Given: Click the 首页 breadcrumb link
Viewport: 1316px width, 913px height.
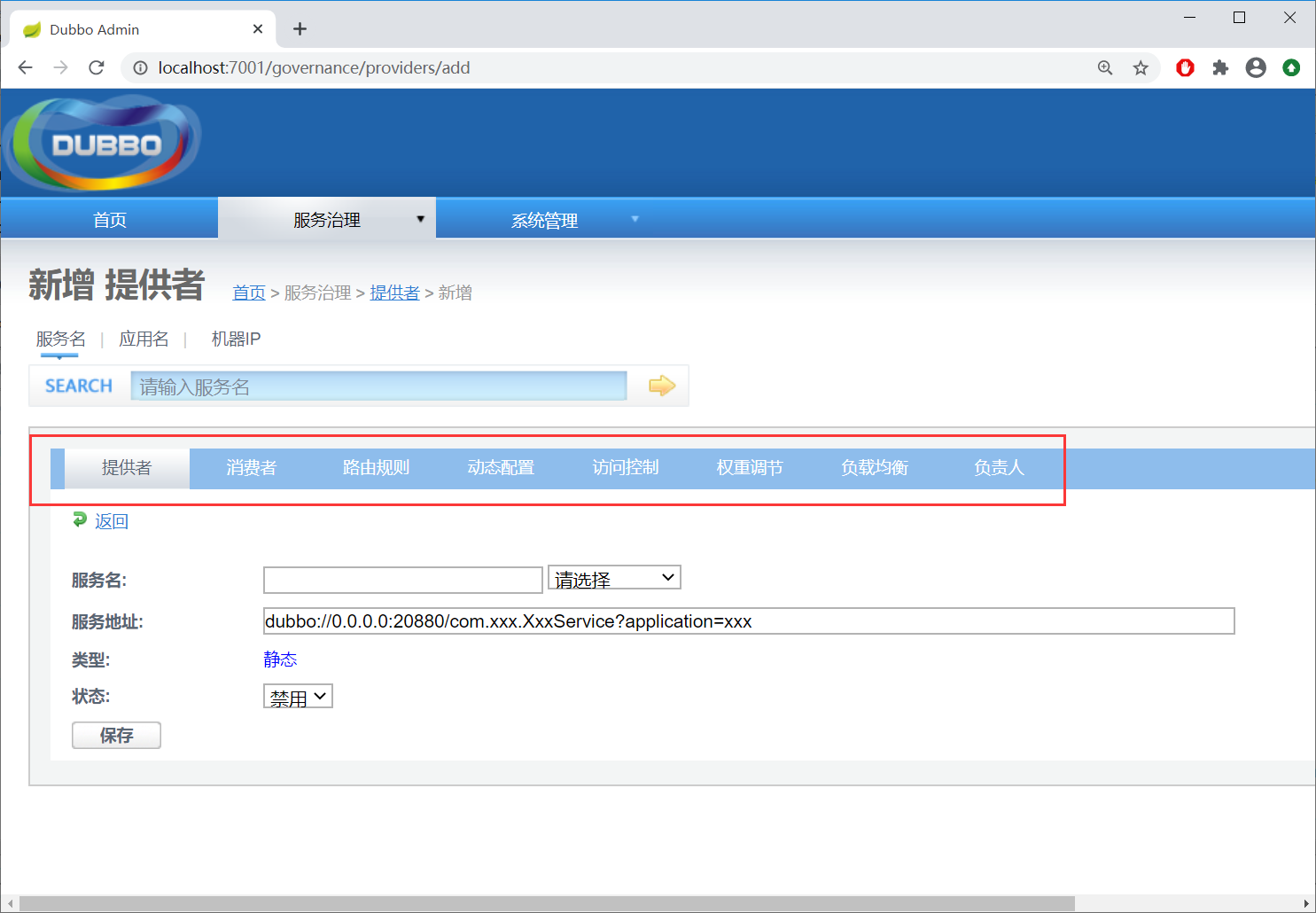Looking at the screenshot, I should click(249, 293).
